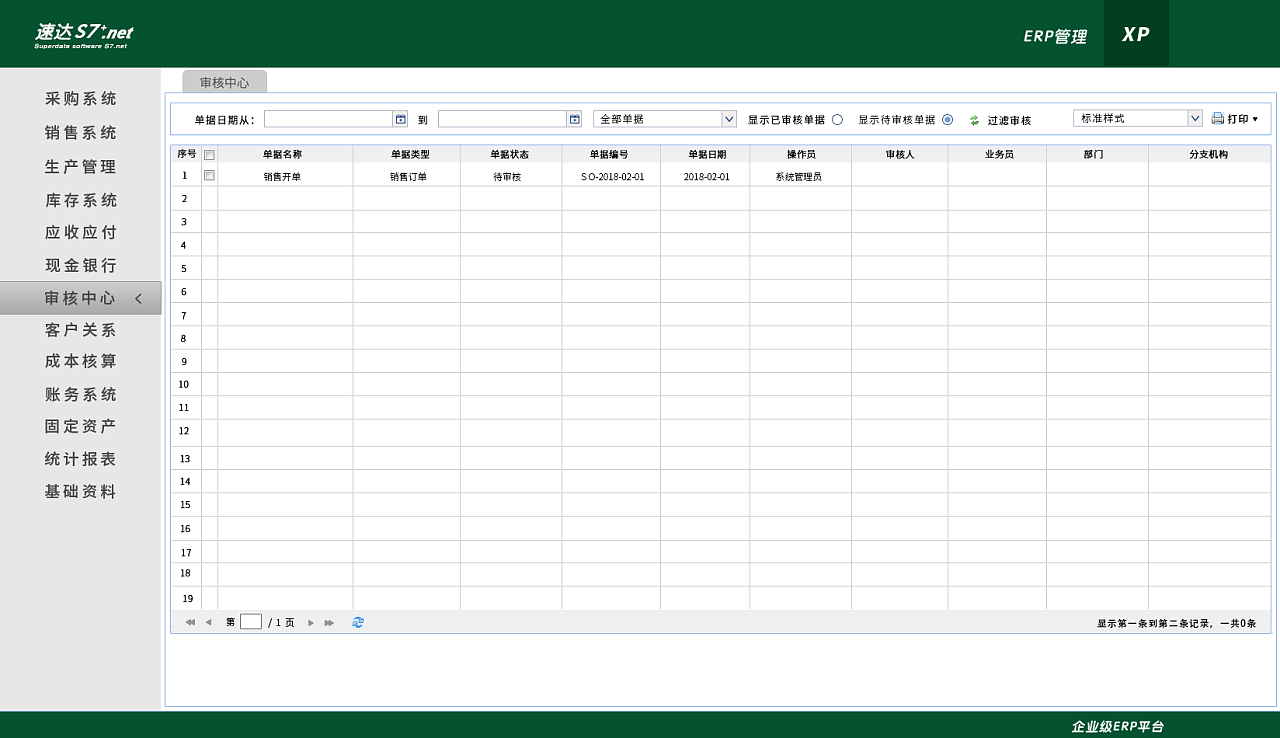The image size is (1280, 738).
Task: Open 采购系统 in the sidebar
Action: coord(81,99)
